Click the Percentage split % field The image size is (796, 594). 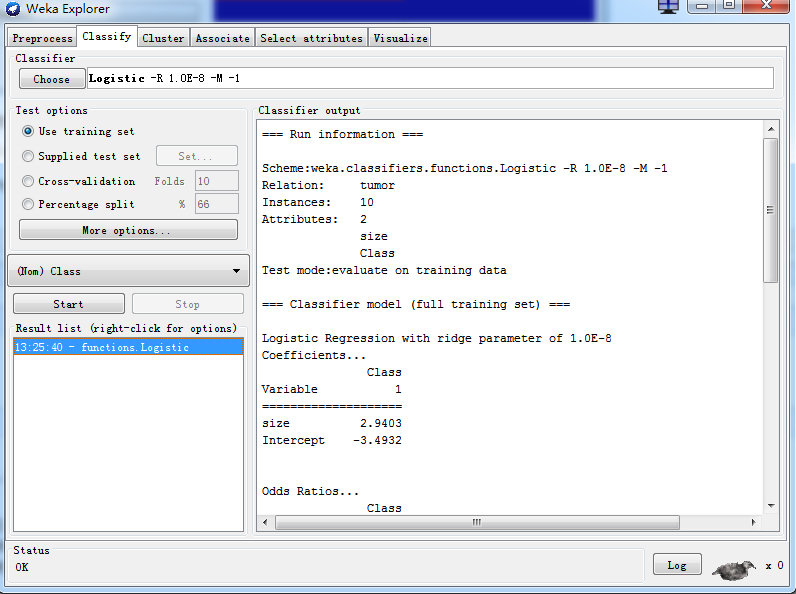217,204
